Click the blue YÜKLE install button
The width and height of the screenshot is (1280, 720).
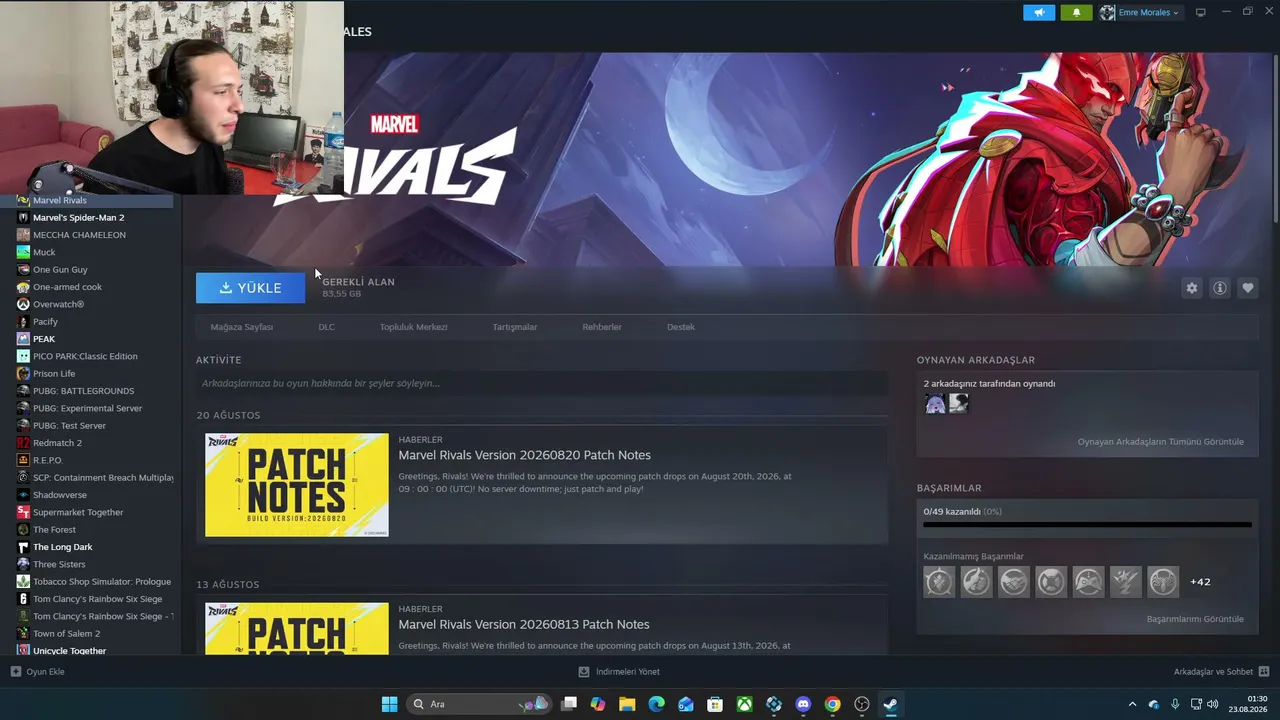[x=251, y=288]
